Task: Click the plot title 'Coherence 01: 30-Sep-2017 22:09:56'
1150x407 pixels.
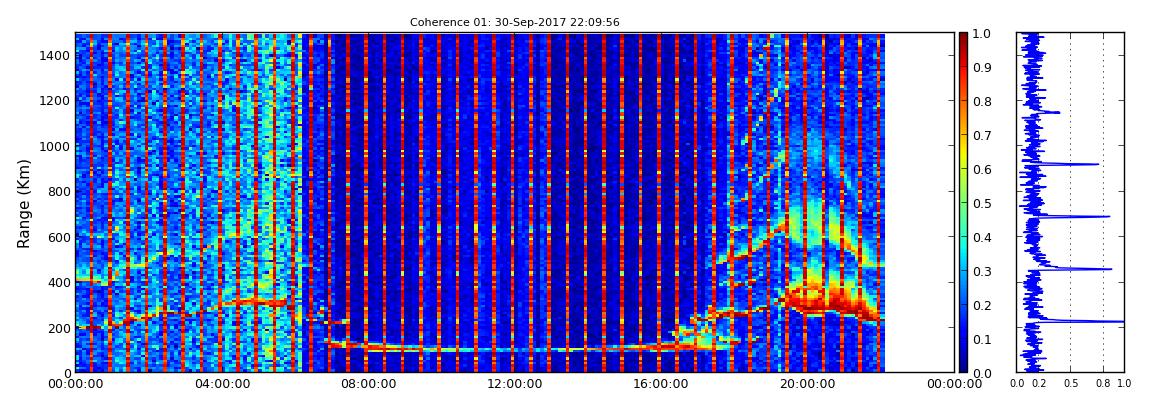Action: click(514, 23)
